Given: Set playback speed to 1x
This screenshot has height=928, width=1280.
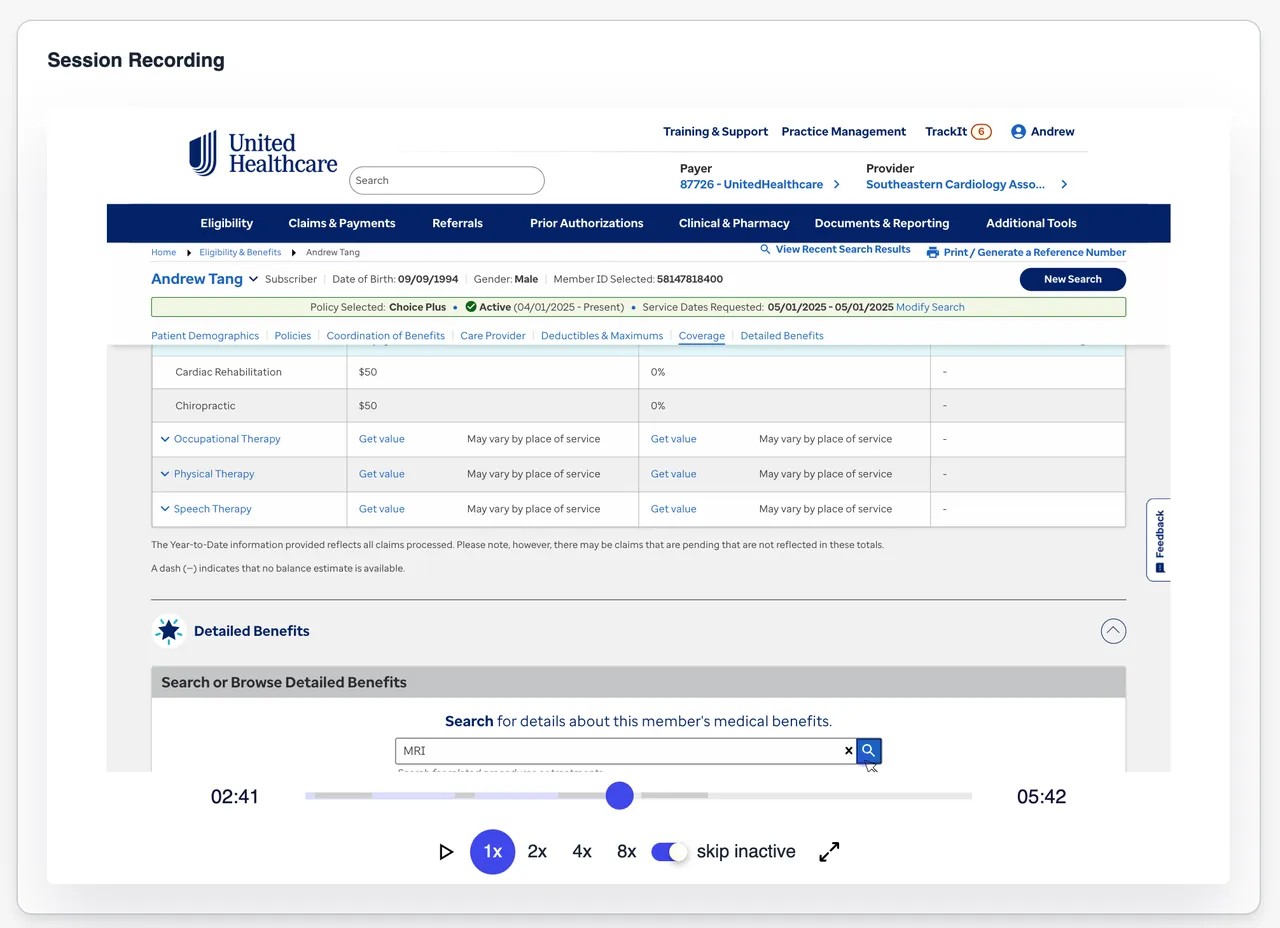Looking at the screenshot, I should point(493,852).
